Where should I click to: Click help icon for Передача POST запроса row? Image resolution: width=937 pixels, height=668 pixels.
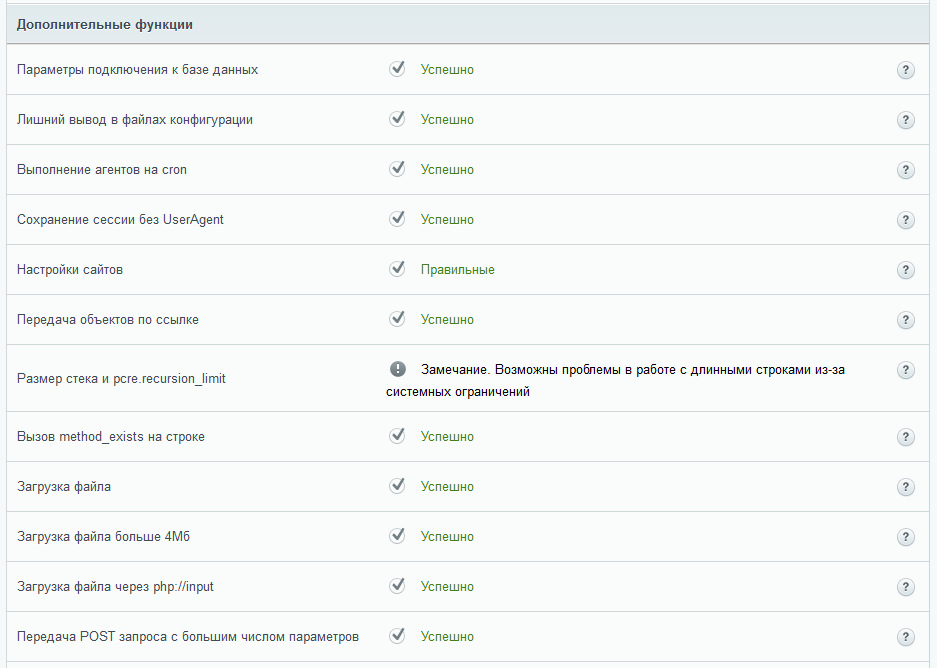pos(906,637)
